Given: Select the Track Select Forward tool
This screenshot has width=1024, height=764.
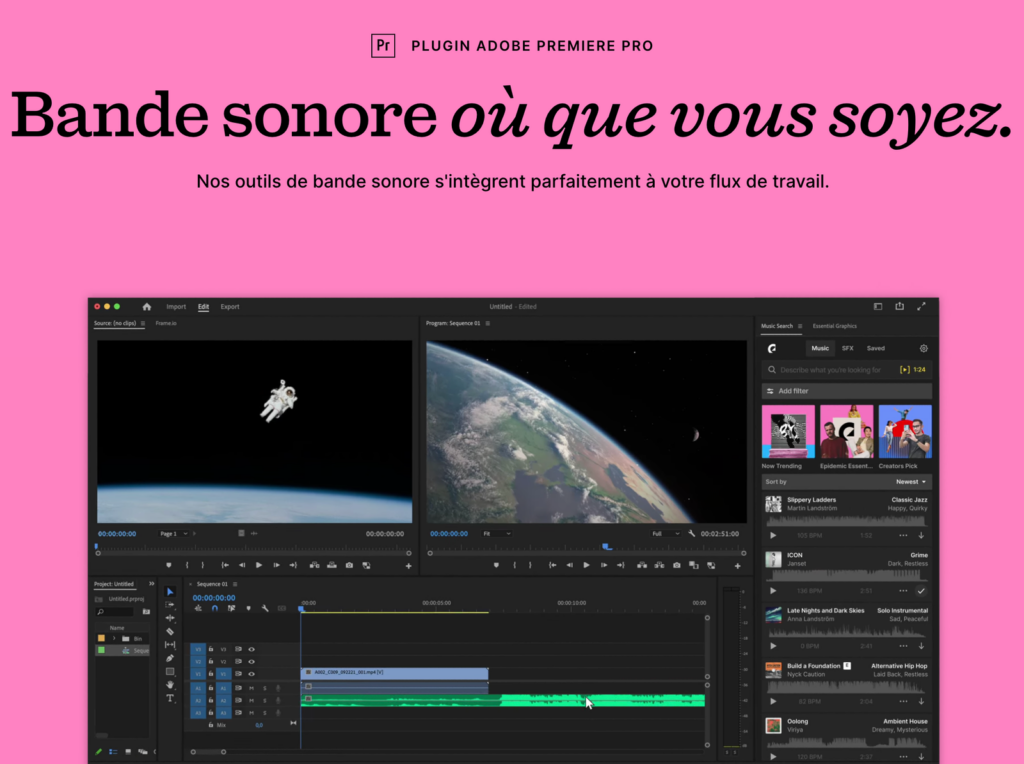Looking at the screenshot, I should 170,605.
